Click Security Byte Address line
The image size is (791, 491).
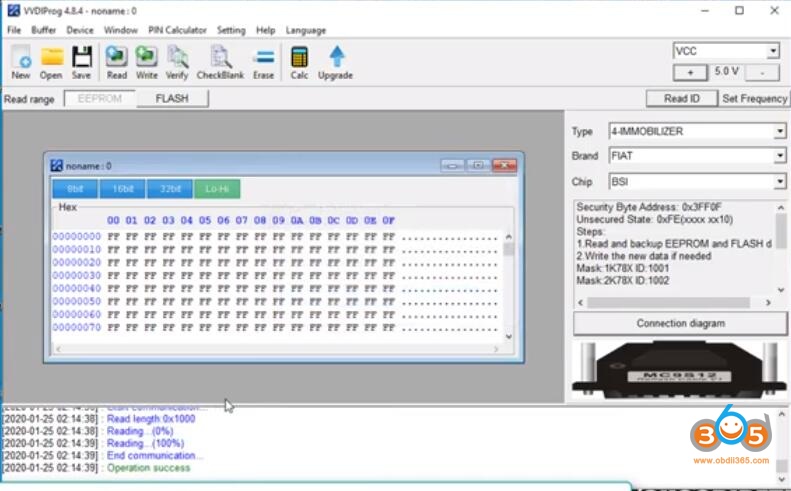[649, 207]
